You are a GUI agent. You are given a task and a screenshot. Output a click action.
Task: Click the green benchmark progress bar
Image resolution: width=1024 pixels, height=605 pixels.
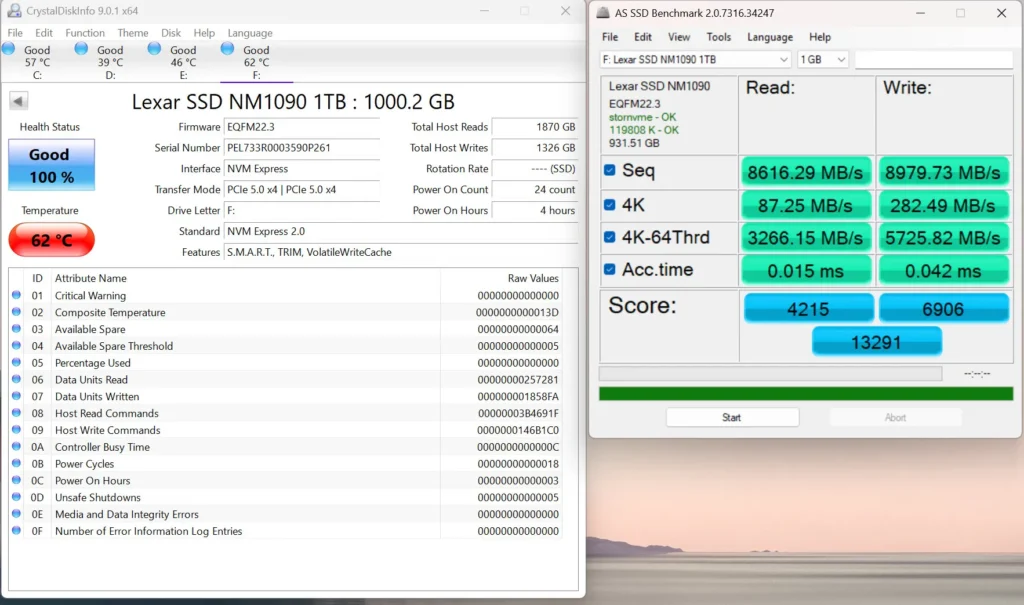(806, 393)
